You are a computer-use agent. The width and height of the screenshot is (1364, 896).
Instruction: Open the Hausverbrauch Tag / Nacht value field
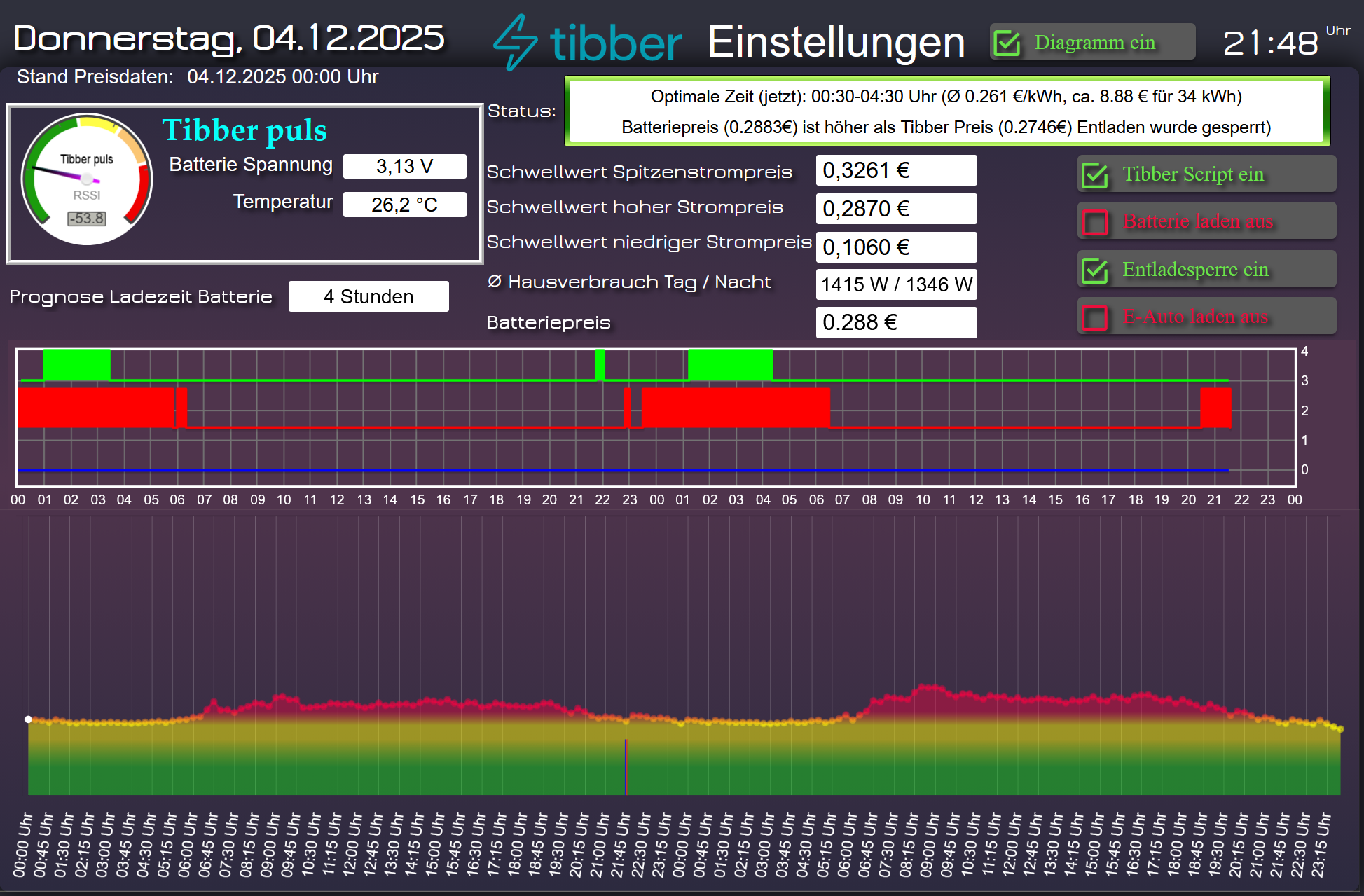pos(897,284)
